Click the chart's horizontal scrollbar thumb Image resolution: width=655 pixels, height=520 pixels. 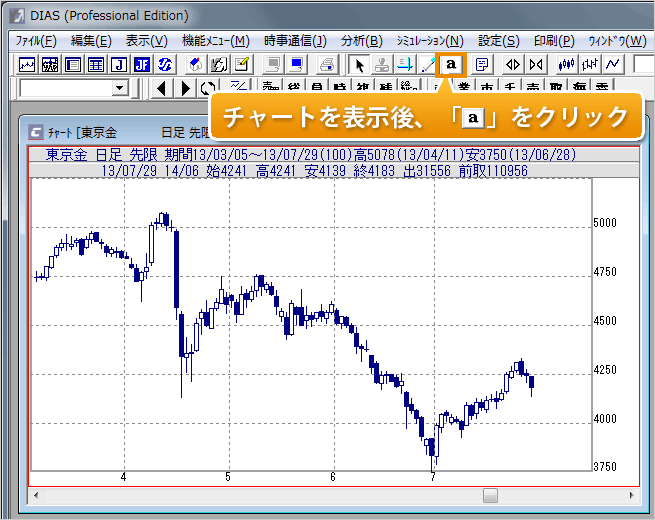click(490, 495)
